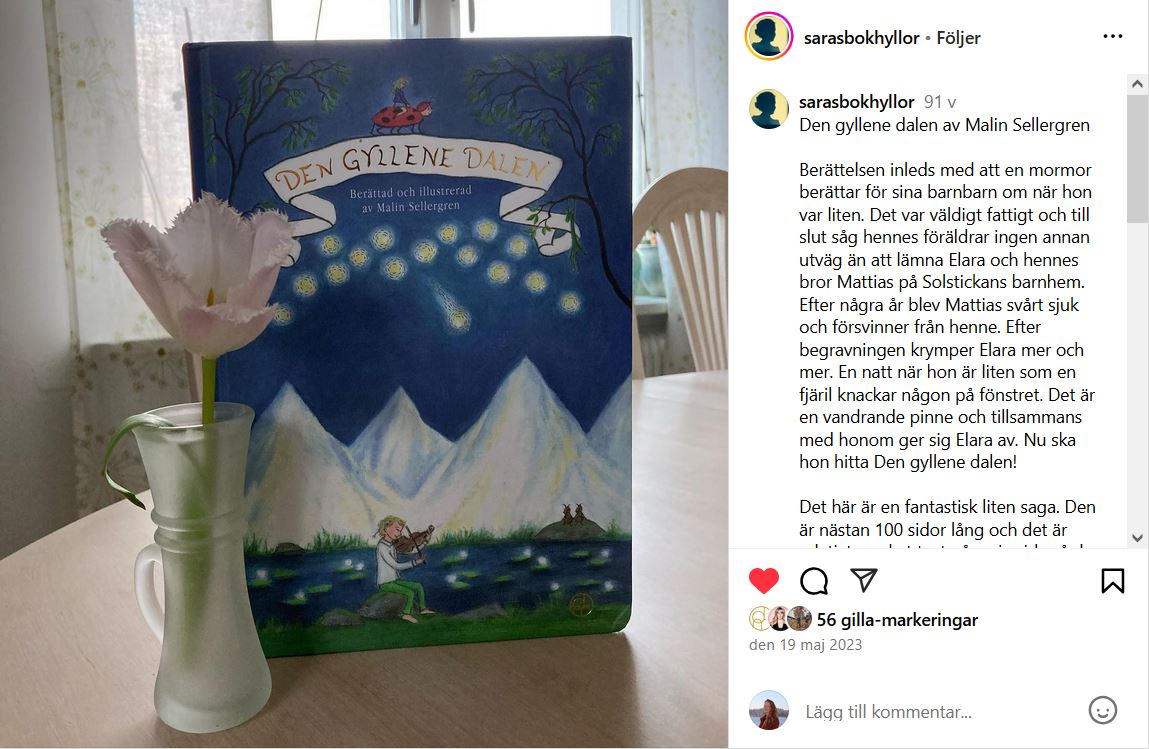Save the post with bookmark icon
Viewport: 1149px width, 749px height.
tap(1112, 580)
